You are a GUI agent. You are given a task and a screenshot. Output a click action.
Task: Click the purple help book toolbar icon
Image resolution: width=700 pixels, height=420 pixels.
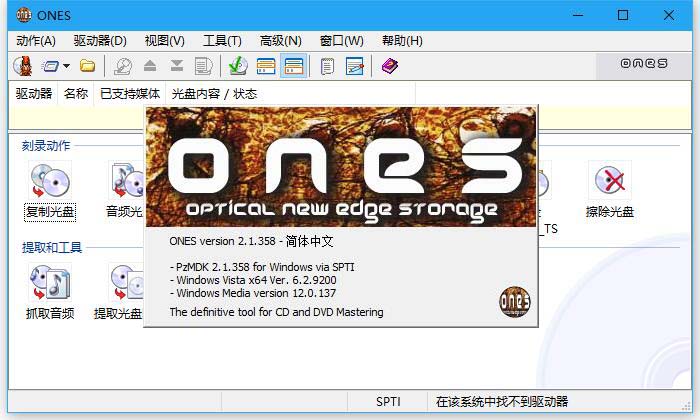(389, 66)
